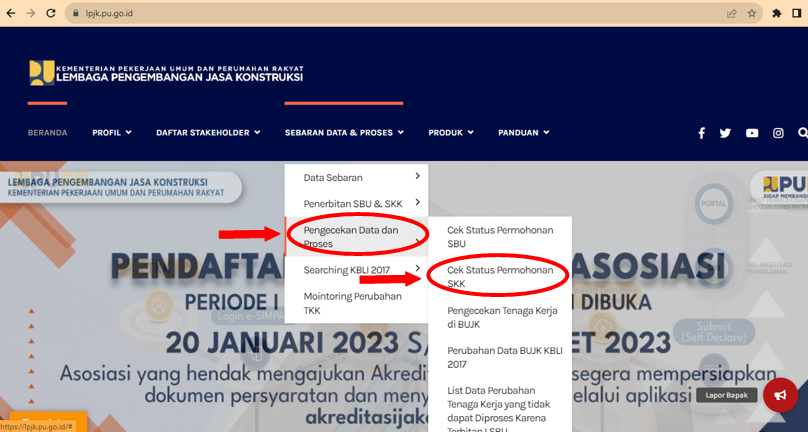The height and width of the screenshot is (432, 808).
Task: Bookmark this page with the star icon
Action: click(752, 13)
